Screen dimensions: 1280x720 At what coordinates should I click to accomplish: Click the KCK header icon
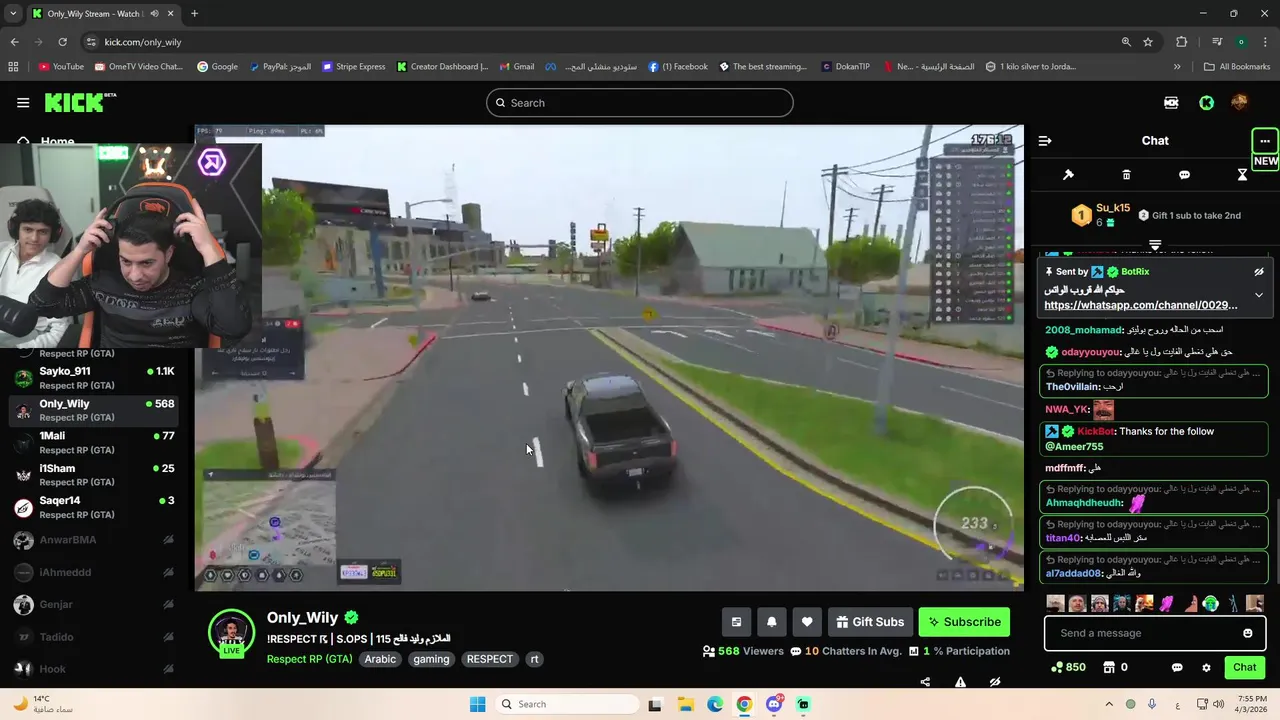click(x=1171, y=103)
